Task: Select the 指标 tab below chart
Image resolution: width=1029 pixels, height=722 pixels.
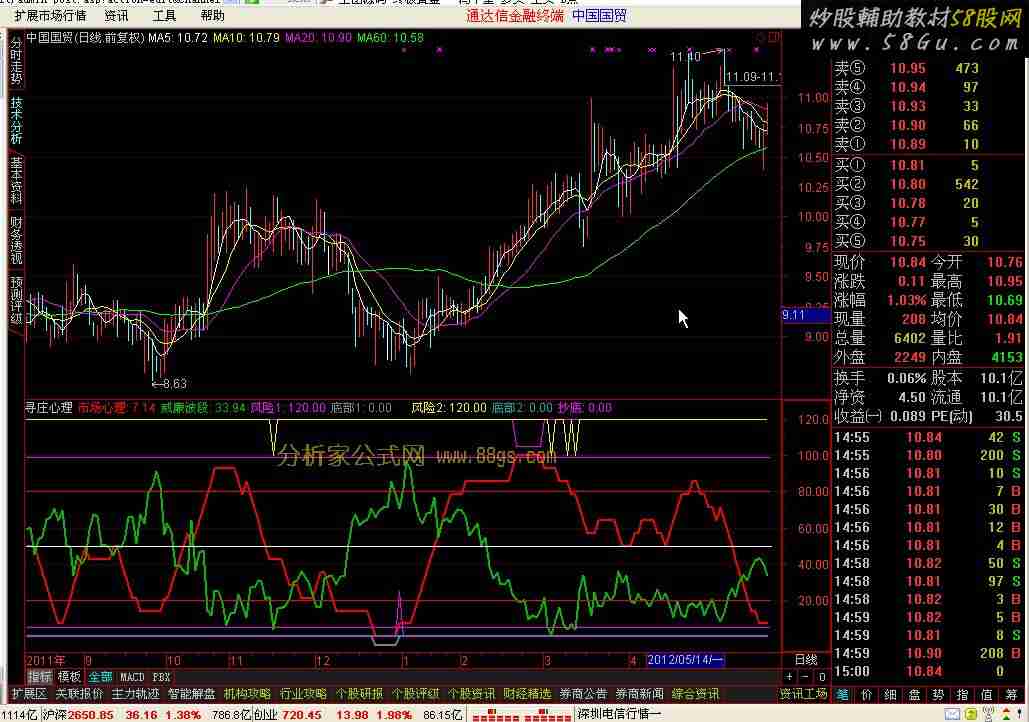Action: [x=40, y=677]
